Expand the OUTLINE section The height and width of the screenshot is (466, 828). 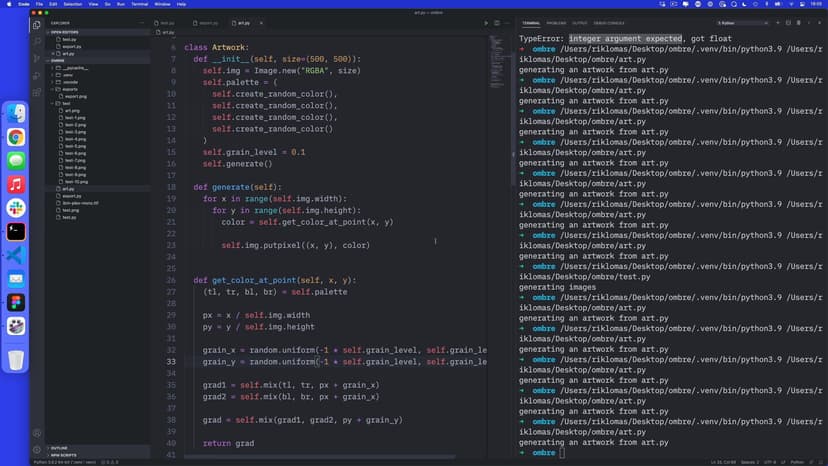[x=58, y=447]
